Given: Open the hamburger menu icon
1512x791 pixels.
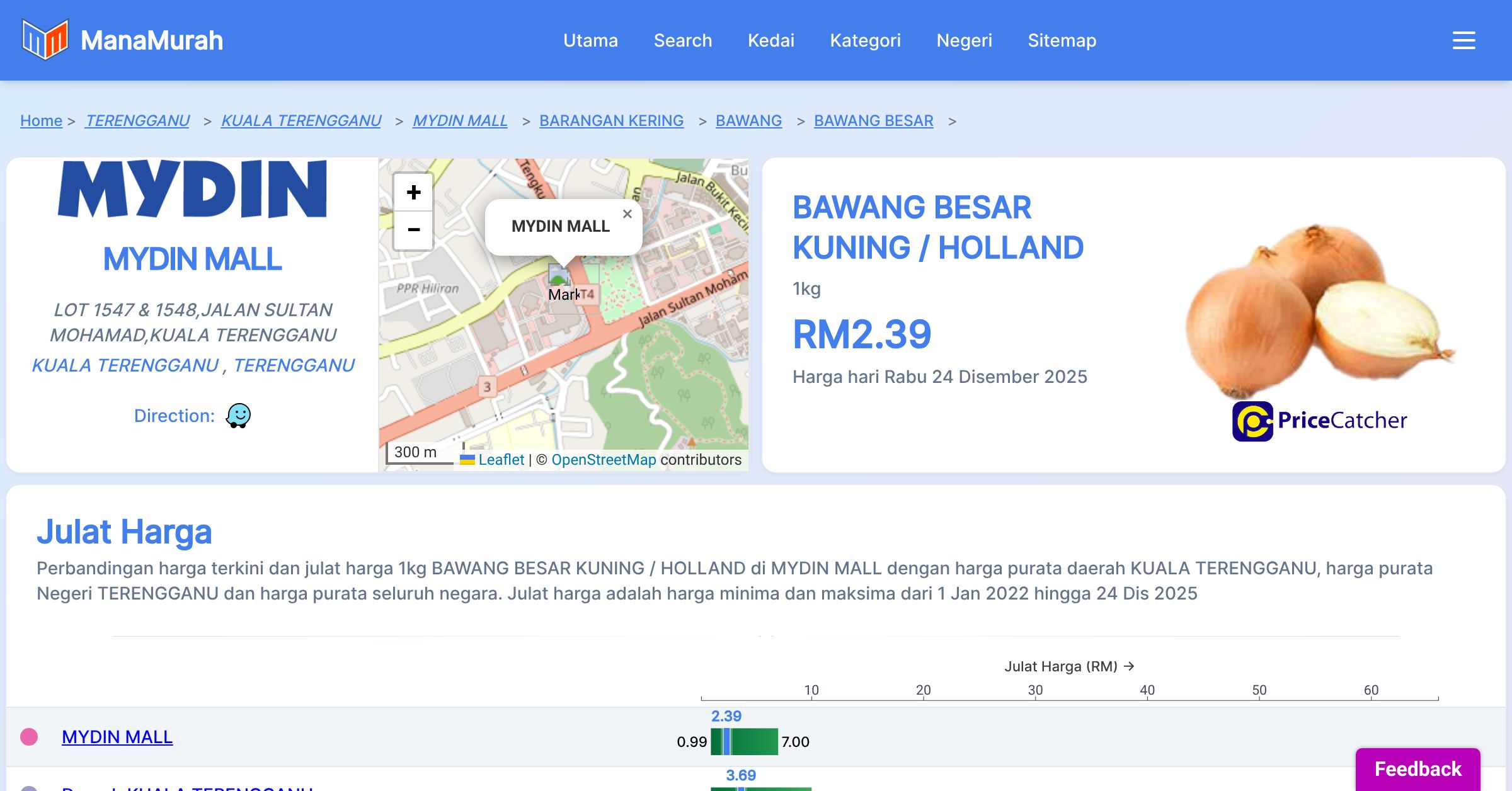Looking at the screenshot, I should (x=1463, y=40).
